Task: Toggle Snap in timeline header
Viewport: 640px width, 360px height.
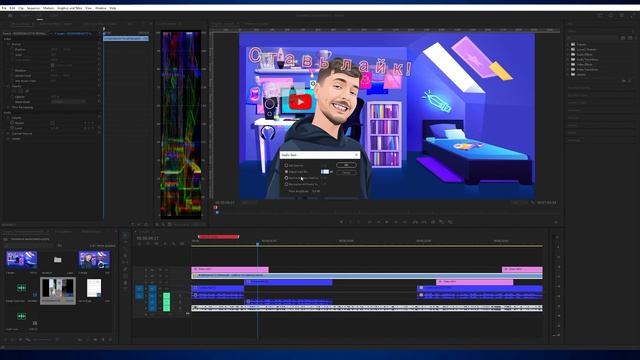Action: (148, 244)
